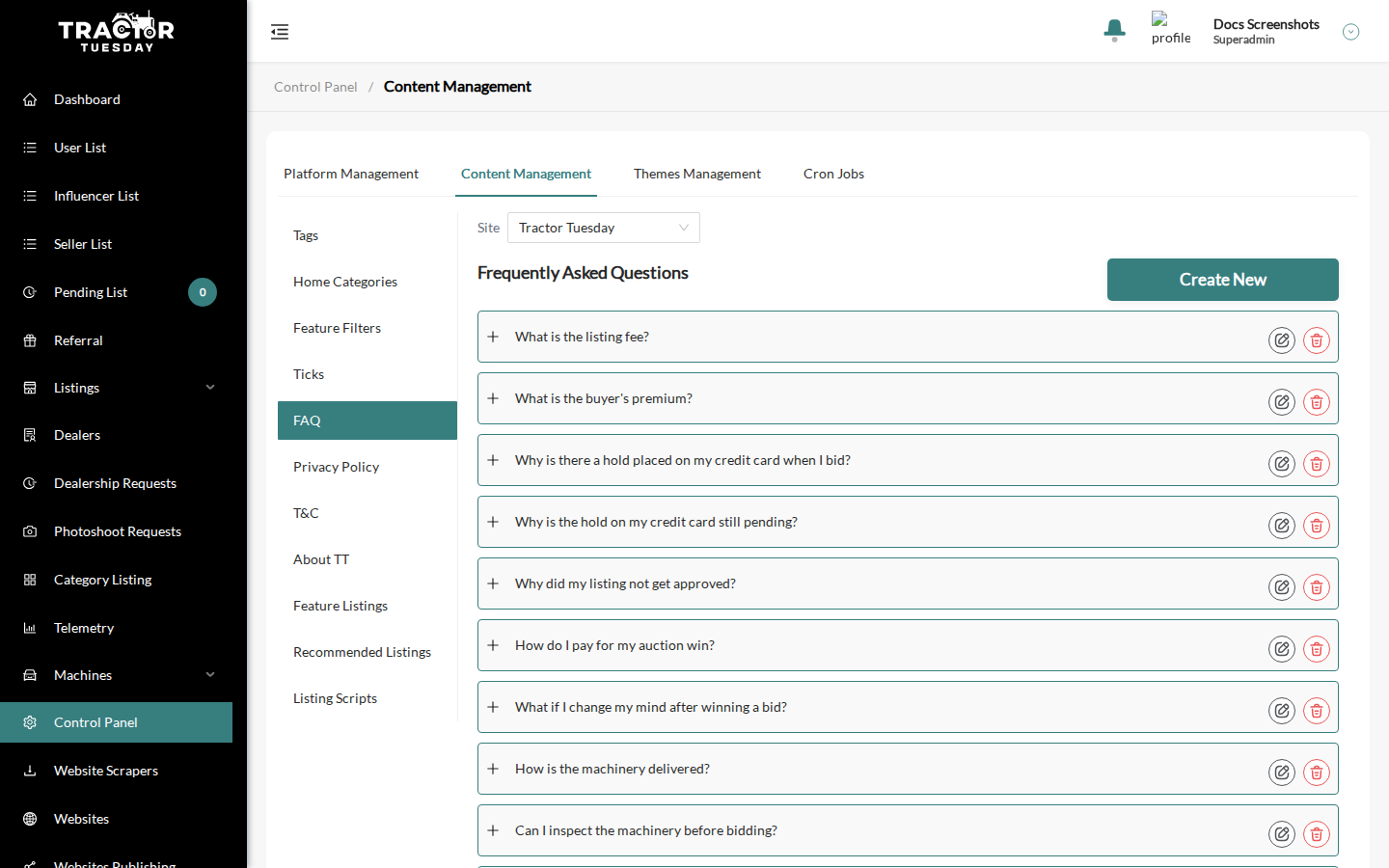Open Dealership Requests in the sidebar
This screenshot has width=1389, height=868.
tap(116, 483)
